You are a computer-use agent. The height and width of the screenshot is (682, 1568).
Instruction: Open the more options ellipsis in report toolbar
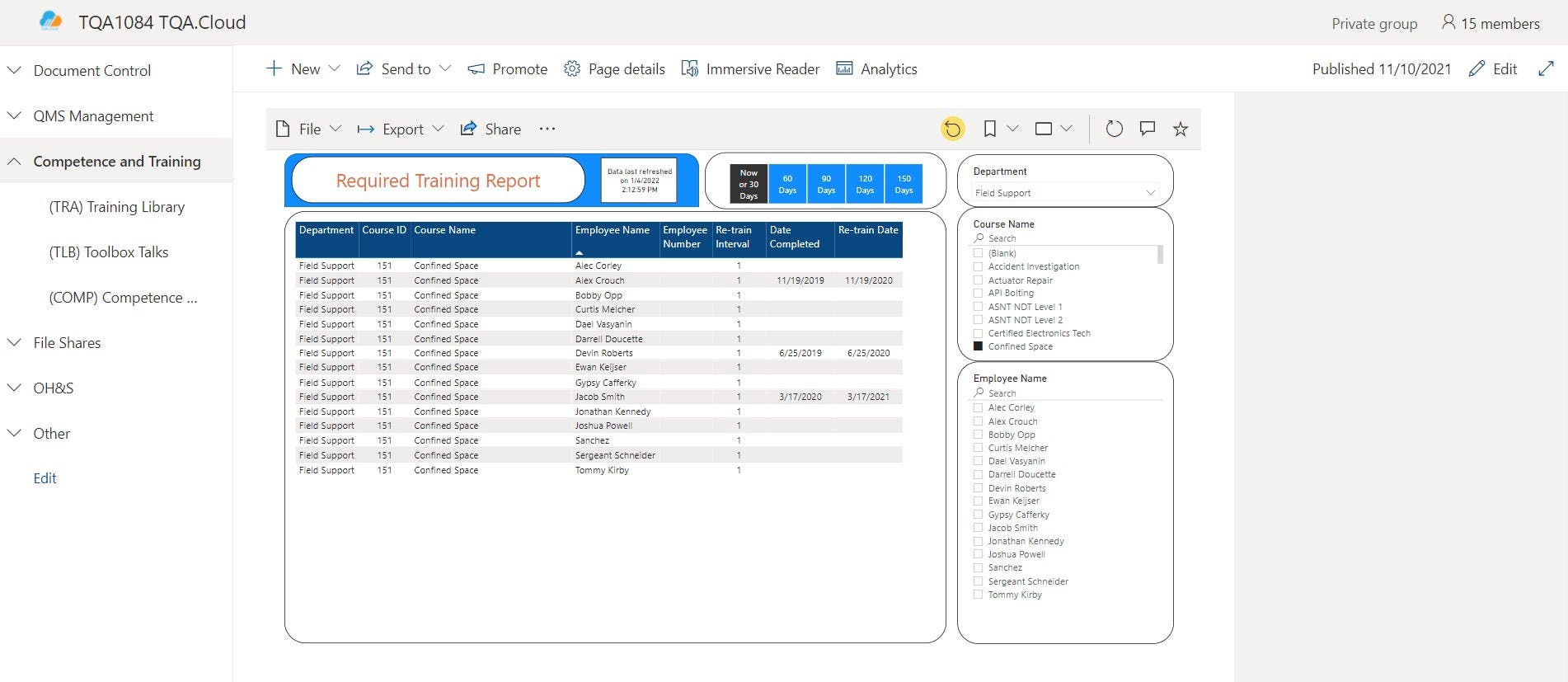coord(547,129)
